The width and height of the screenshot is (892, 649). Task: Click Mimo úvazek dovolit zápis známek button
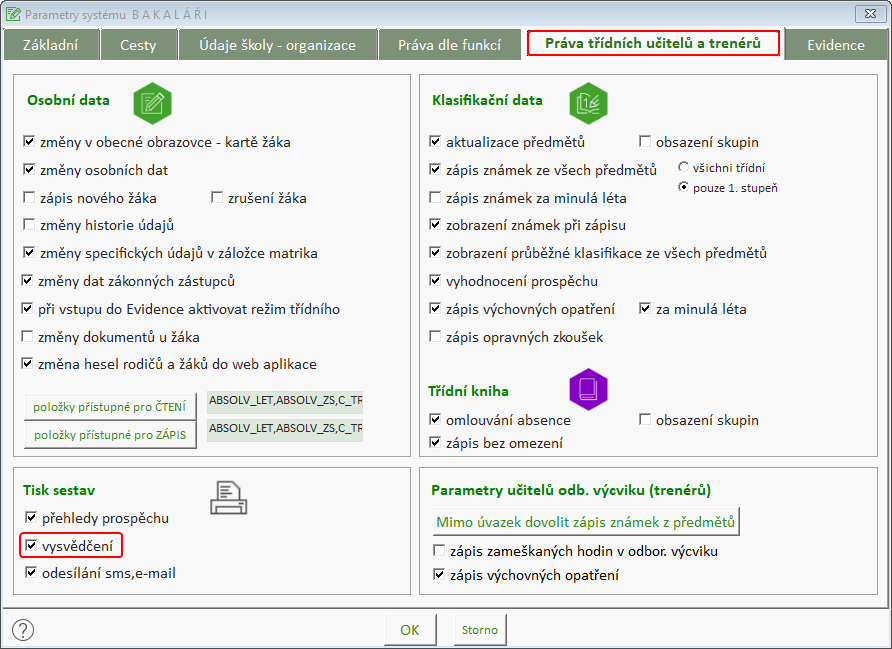pos(585,522)
